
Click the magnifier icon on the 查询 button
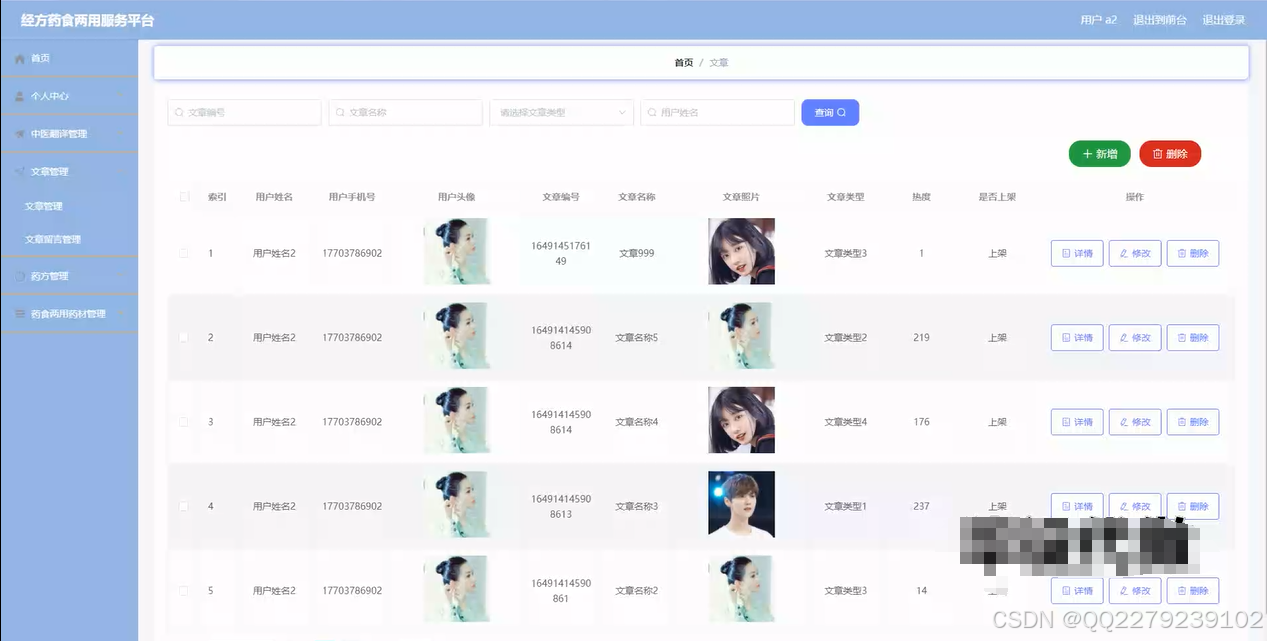point(843,112)
